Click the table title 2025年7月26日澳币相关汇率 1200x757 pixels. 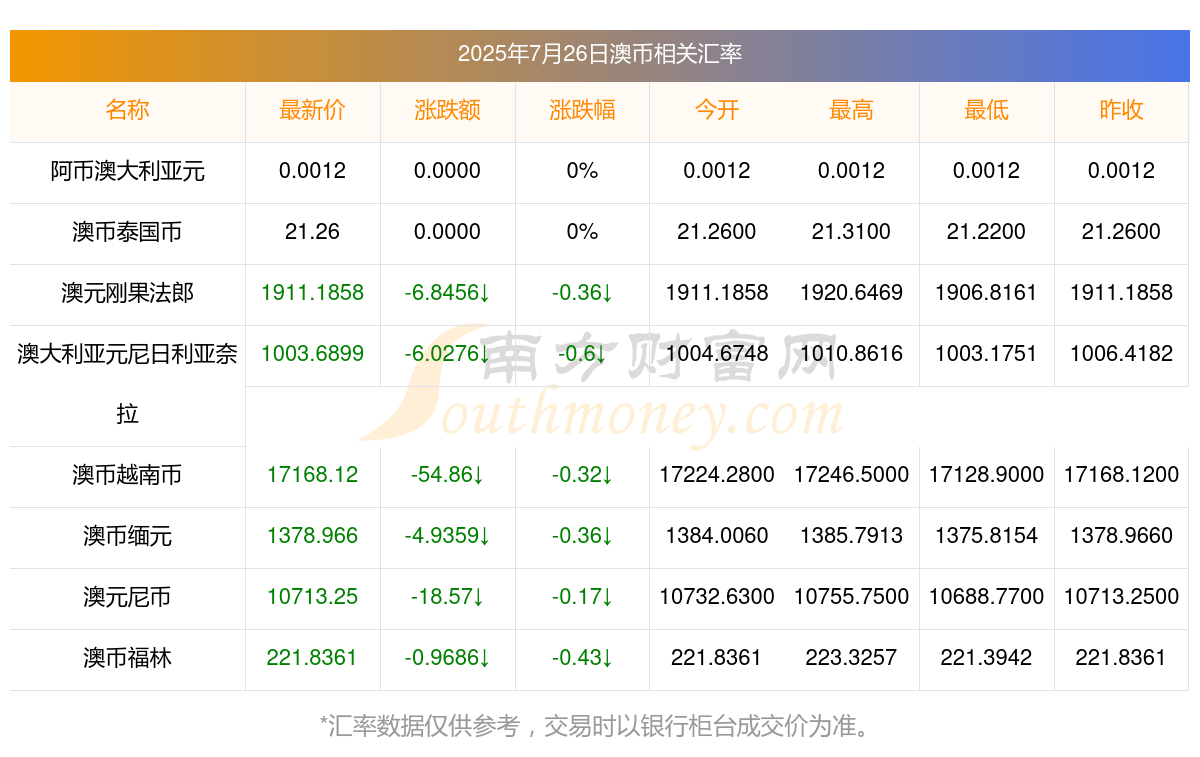click(x=600, y=54)
